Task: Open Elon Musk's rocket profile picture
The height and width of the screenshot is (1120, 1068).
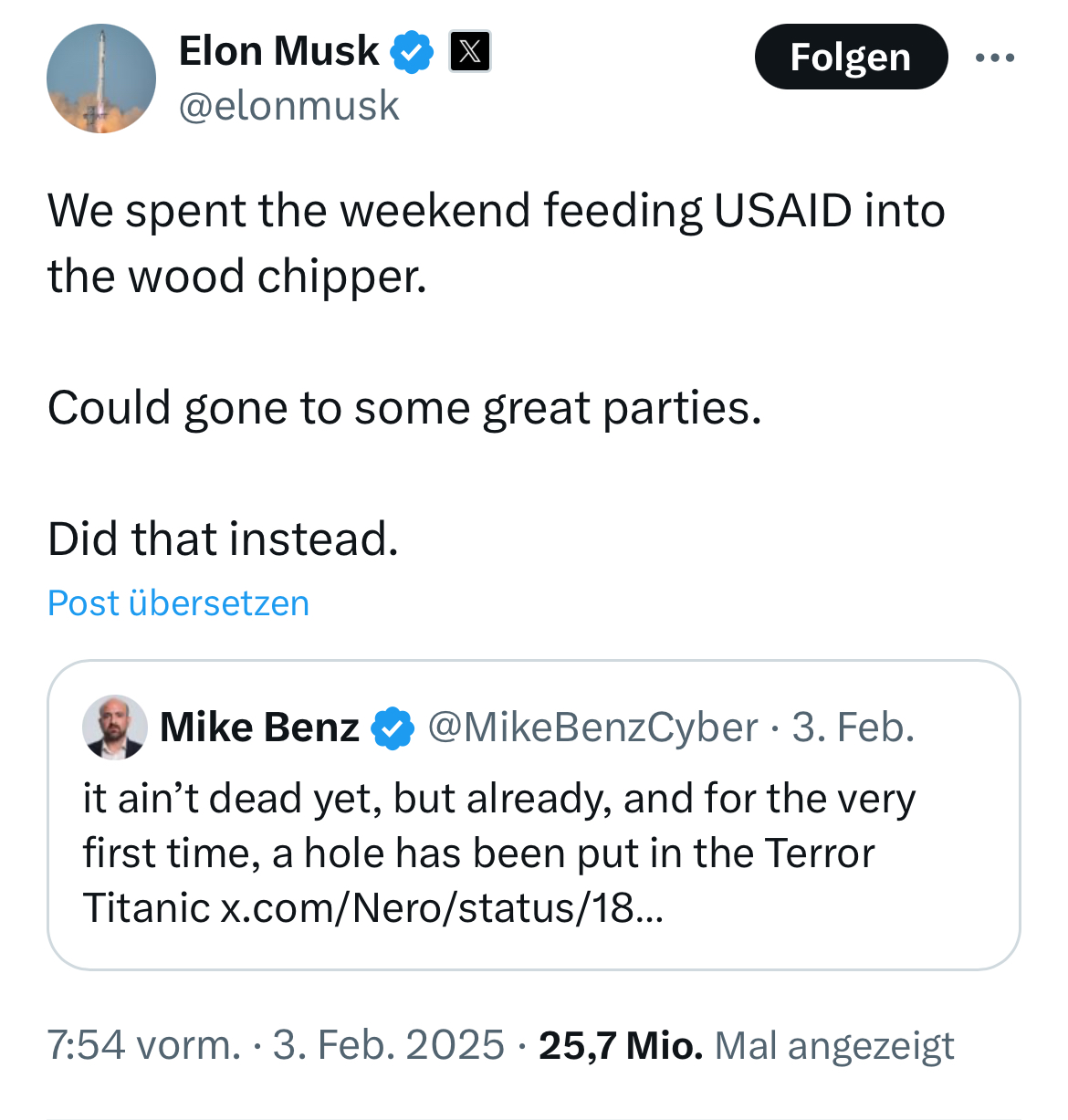Action: [x=101, y=79]
